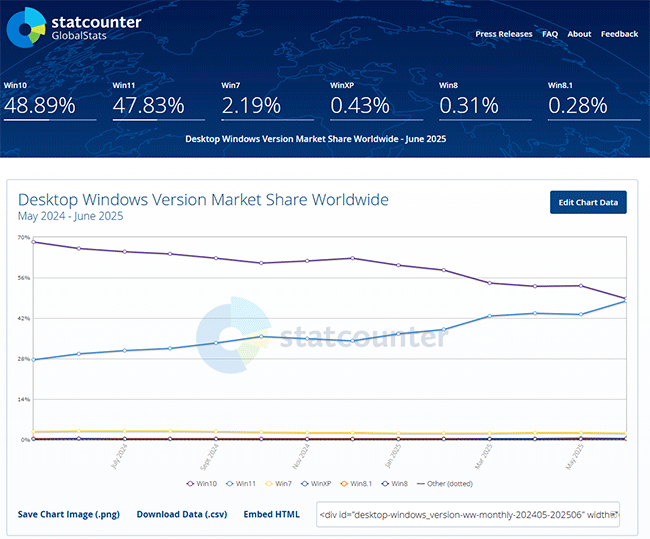650x539 pixels.
Task: Toggle Win8 series in chart legend
Action: [394, 483]
